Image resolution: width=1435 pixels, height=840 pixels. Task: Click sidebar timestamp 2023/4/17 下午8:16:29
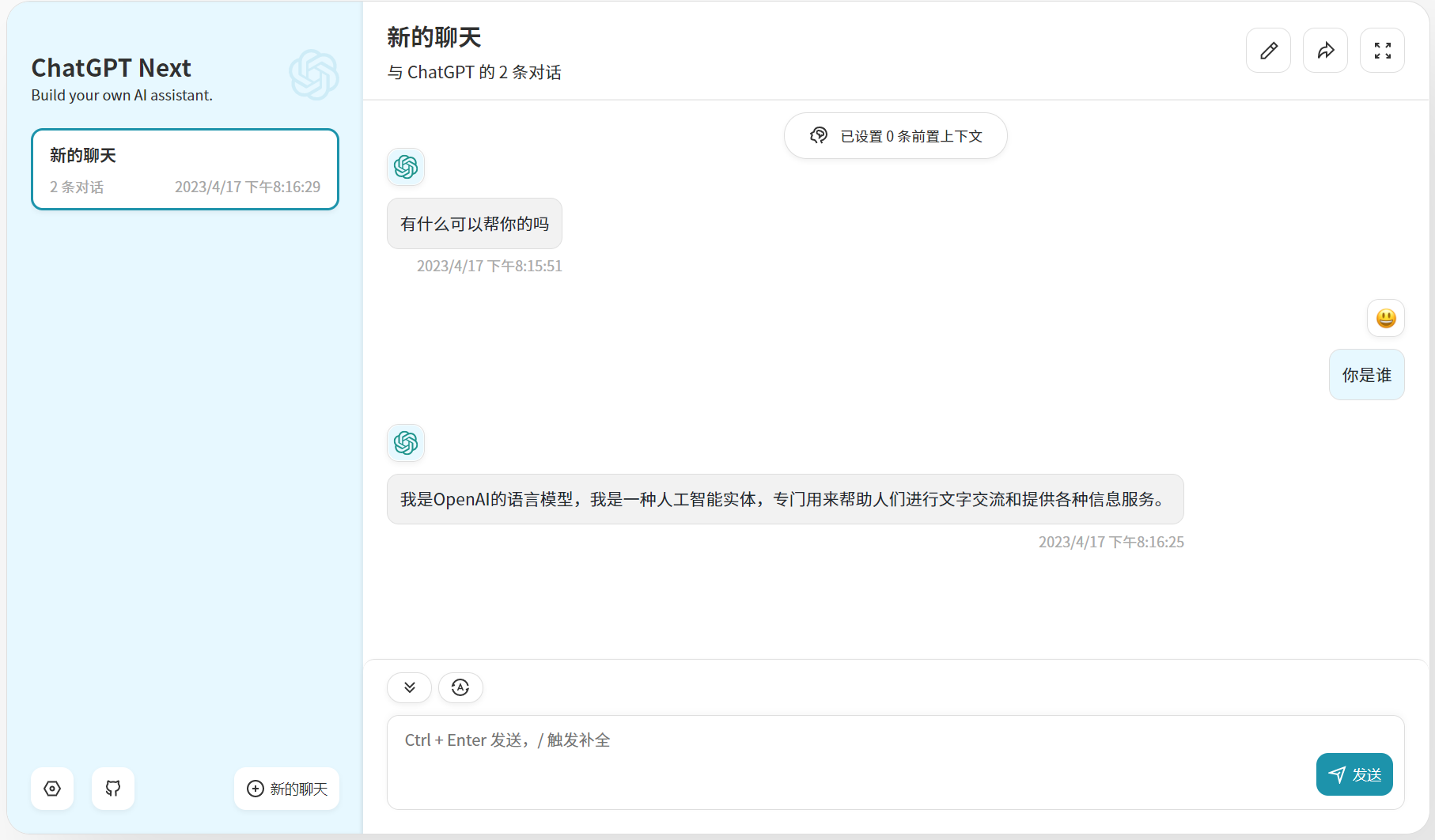point(248,187)
